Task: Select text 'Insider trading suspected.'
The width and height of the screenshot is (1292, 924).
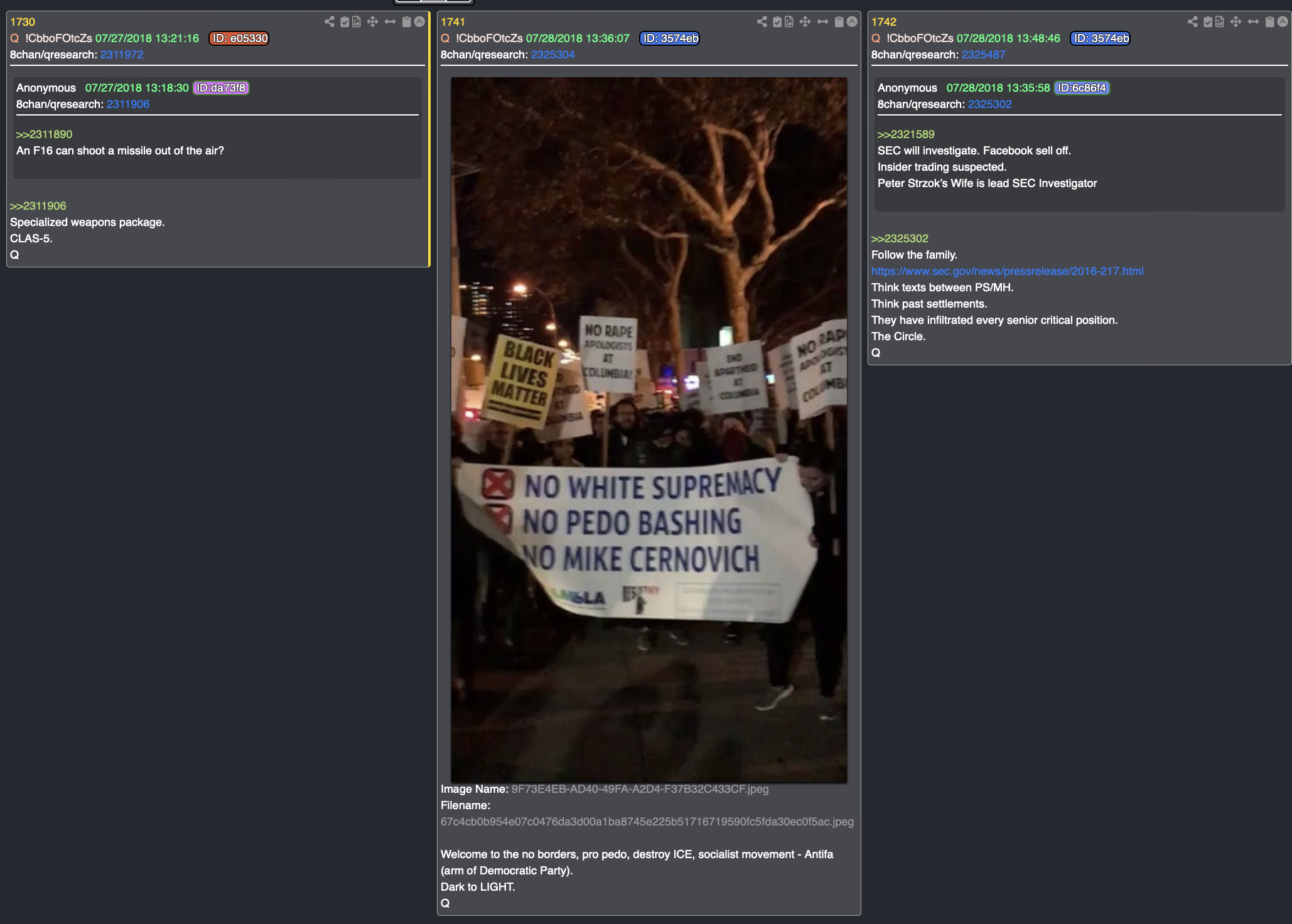Action: pos(942,167)
